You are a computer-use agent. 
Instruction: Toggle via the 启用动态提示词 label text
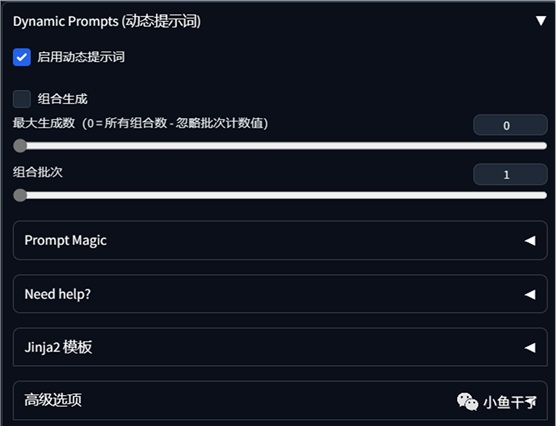81,57
